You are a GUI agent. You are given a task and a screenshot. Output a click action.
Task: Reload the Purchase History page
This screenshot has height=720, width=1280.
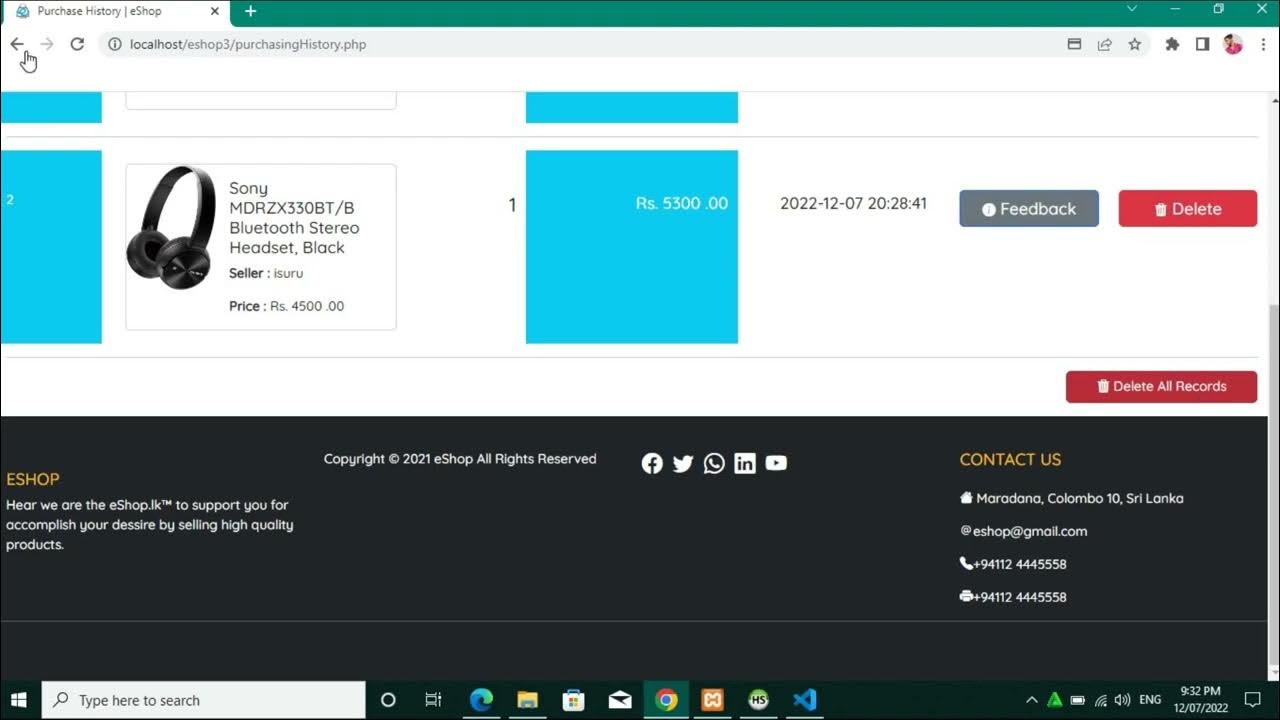pos(77,44)
